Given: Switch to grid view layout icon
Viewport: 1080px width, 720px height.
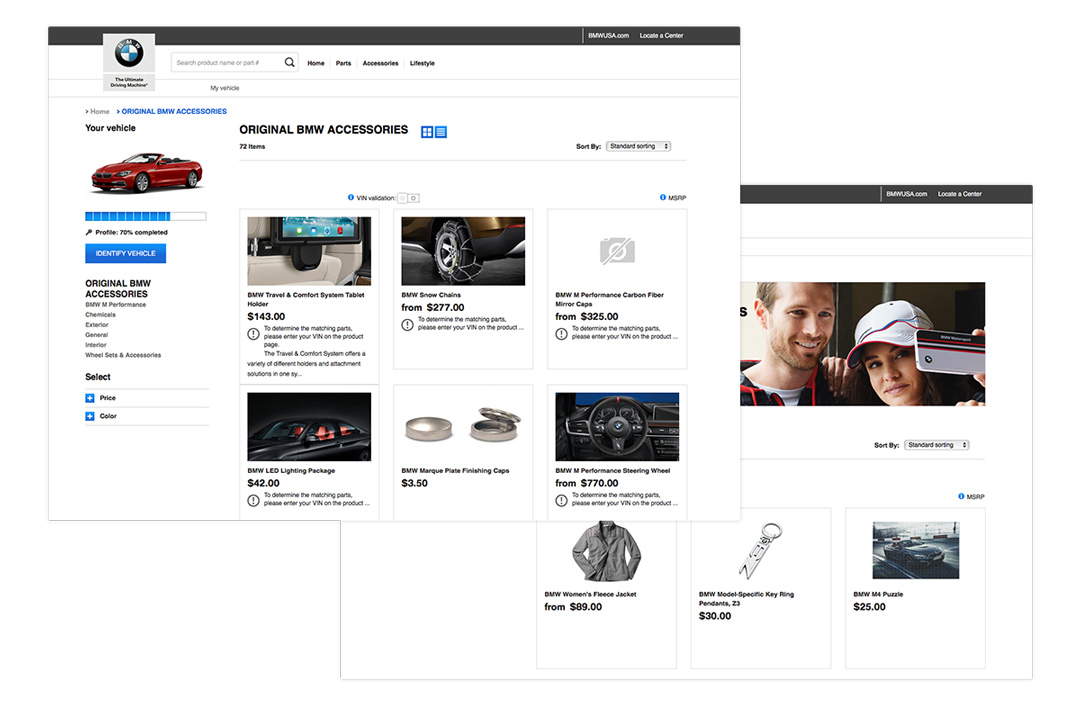Looking at the screenshot, I should coord(427,132).
